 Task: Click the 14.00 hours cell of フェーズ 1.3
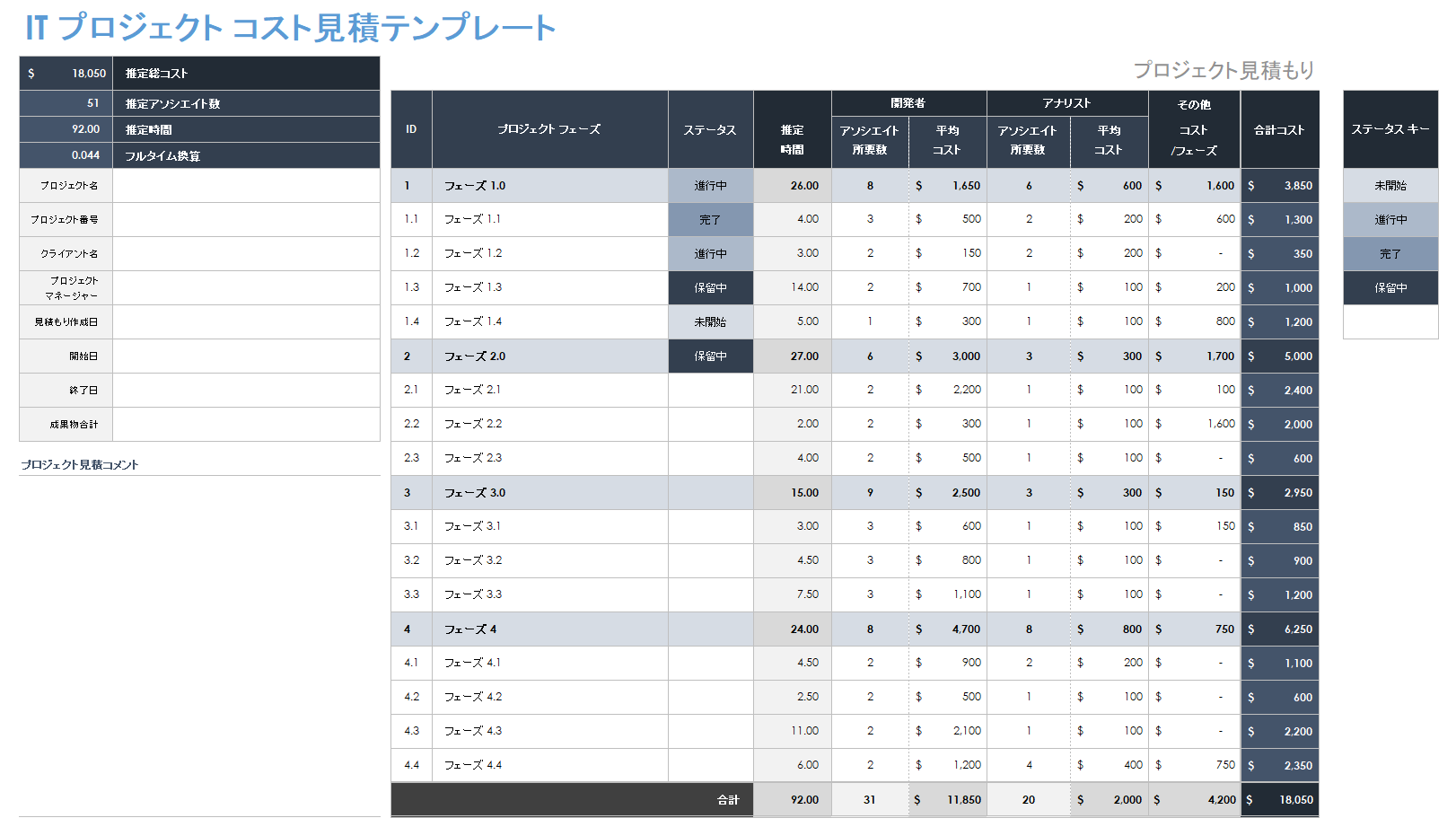point(793,288)
